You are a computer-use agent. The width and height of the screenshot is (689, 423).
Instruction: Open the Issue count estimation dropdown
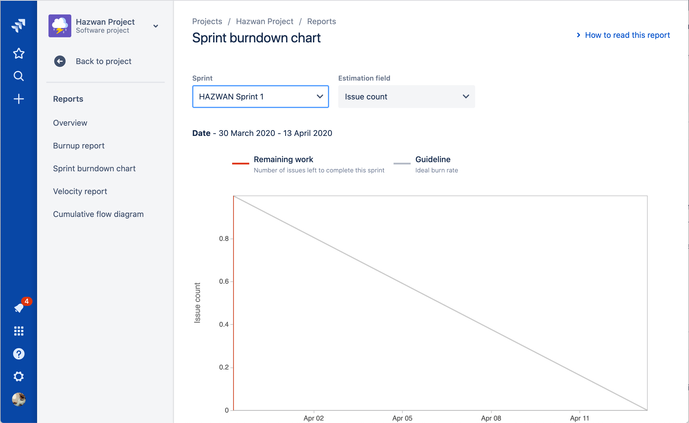coord(406,97)
